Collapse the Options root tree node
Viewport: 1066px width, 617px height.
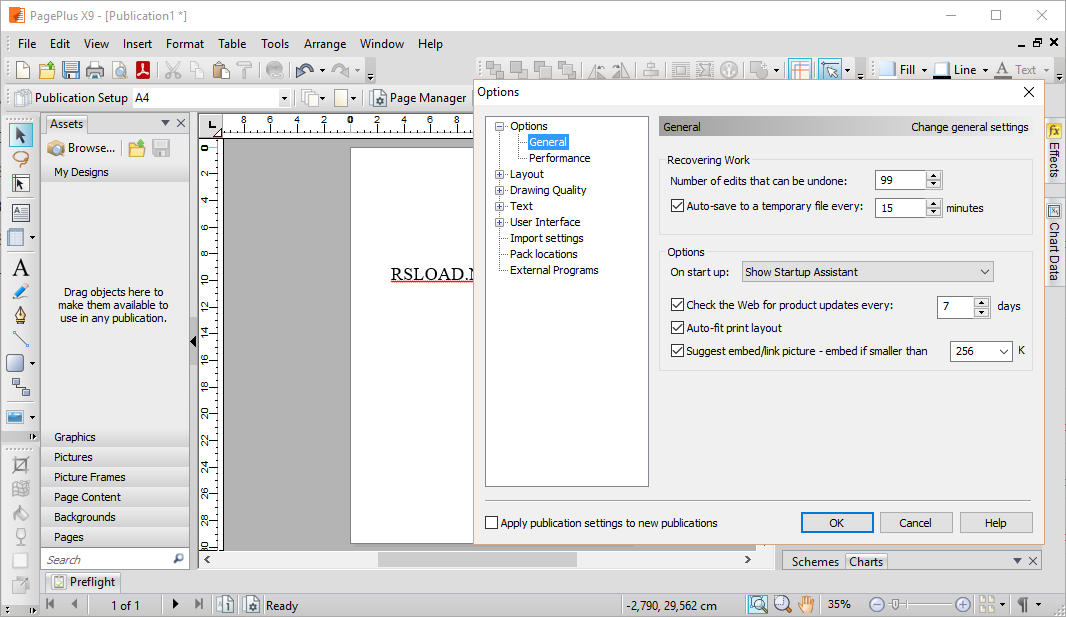pos(500,126)
